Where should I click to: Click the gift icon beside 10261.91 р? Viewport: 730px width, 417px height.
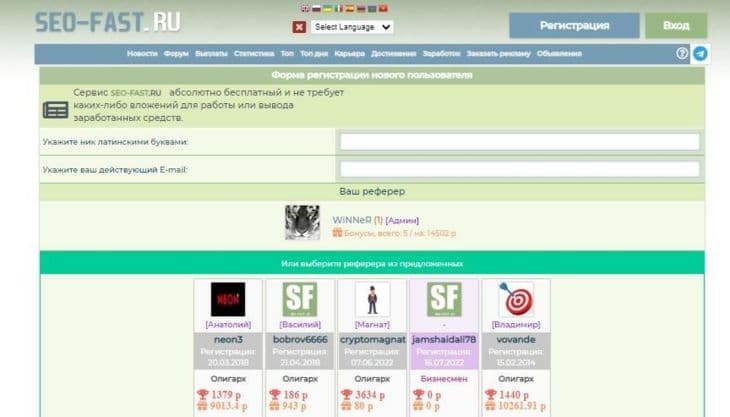pos(490,406)
